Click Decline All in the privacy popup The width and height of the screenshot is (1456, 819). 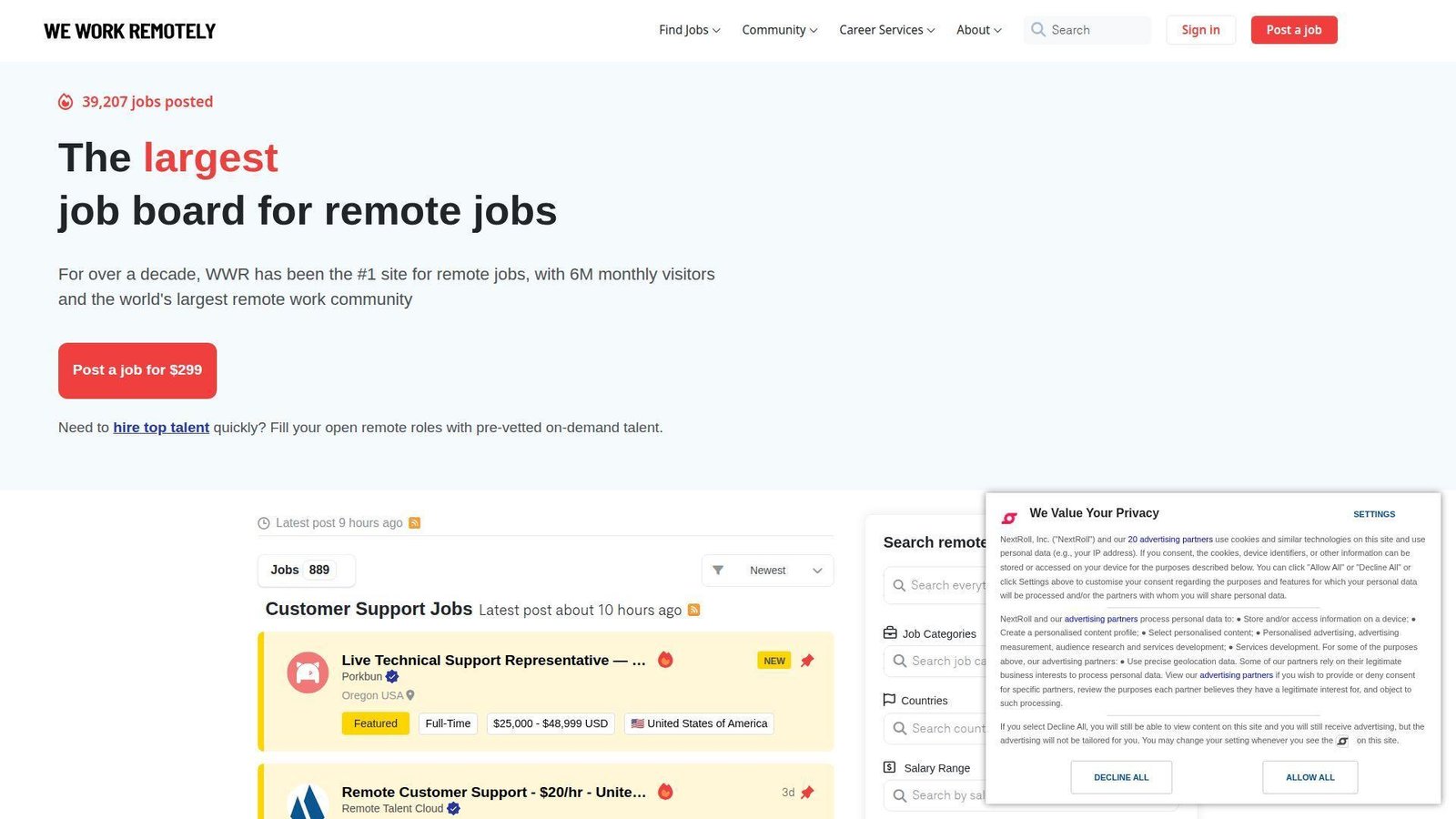[1121, 777]
